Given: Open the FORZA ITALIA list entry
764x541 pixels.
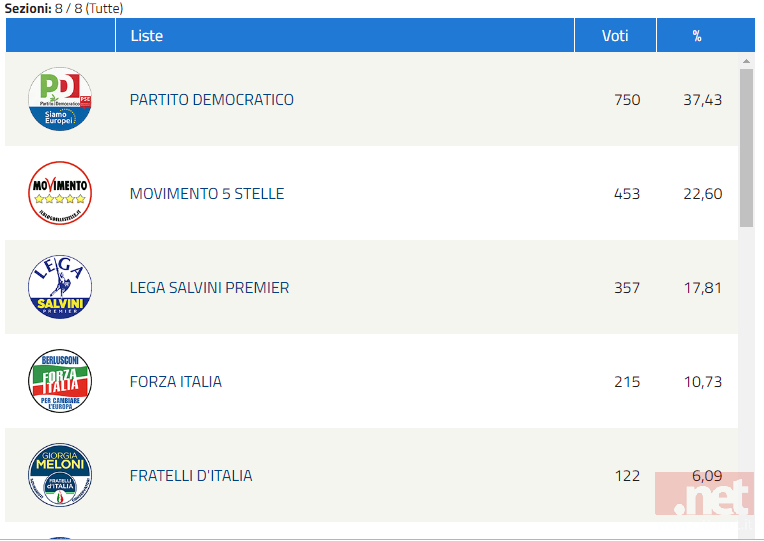Looking at the screenshot, I should click(x=175, y=382).
